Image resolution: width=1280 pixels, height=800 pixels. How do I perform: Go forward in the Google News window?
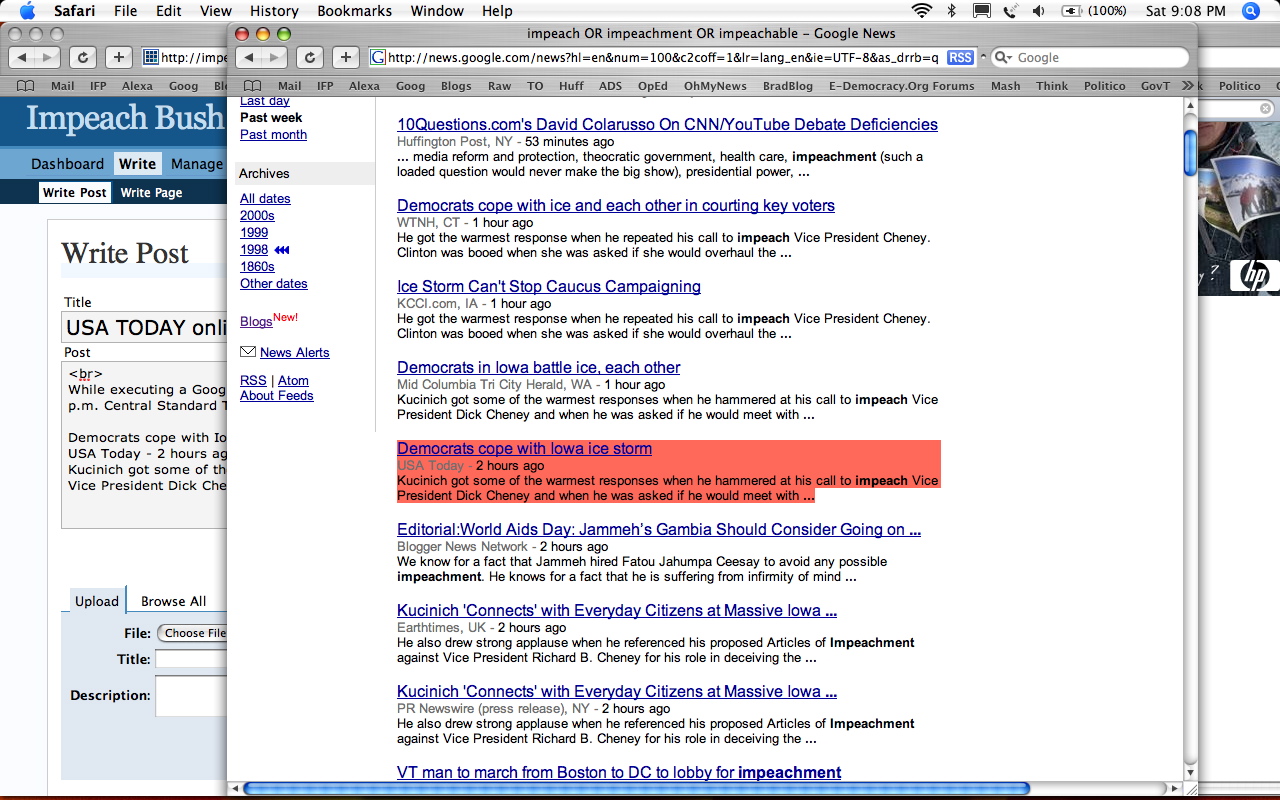click(x=275, y=57)
